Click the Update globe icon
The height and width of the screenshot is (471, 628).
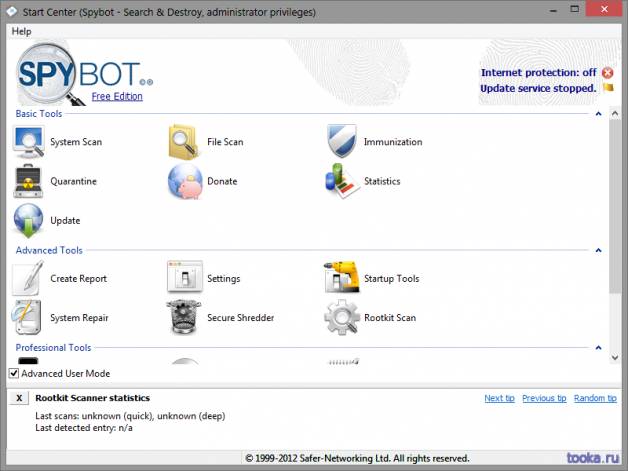coord(28,220)
